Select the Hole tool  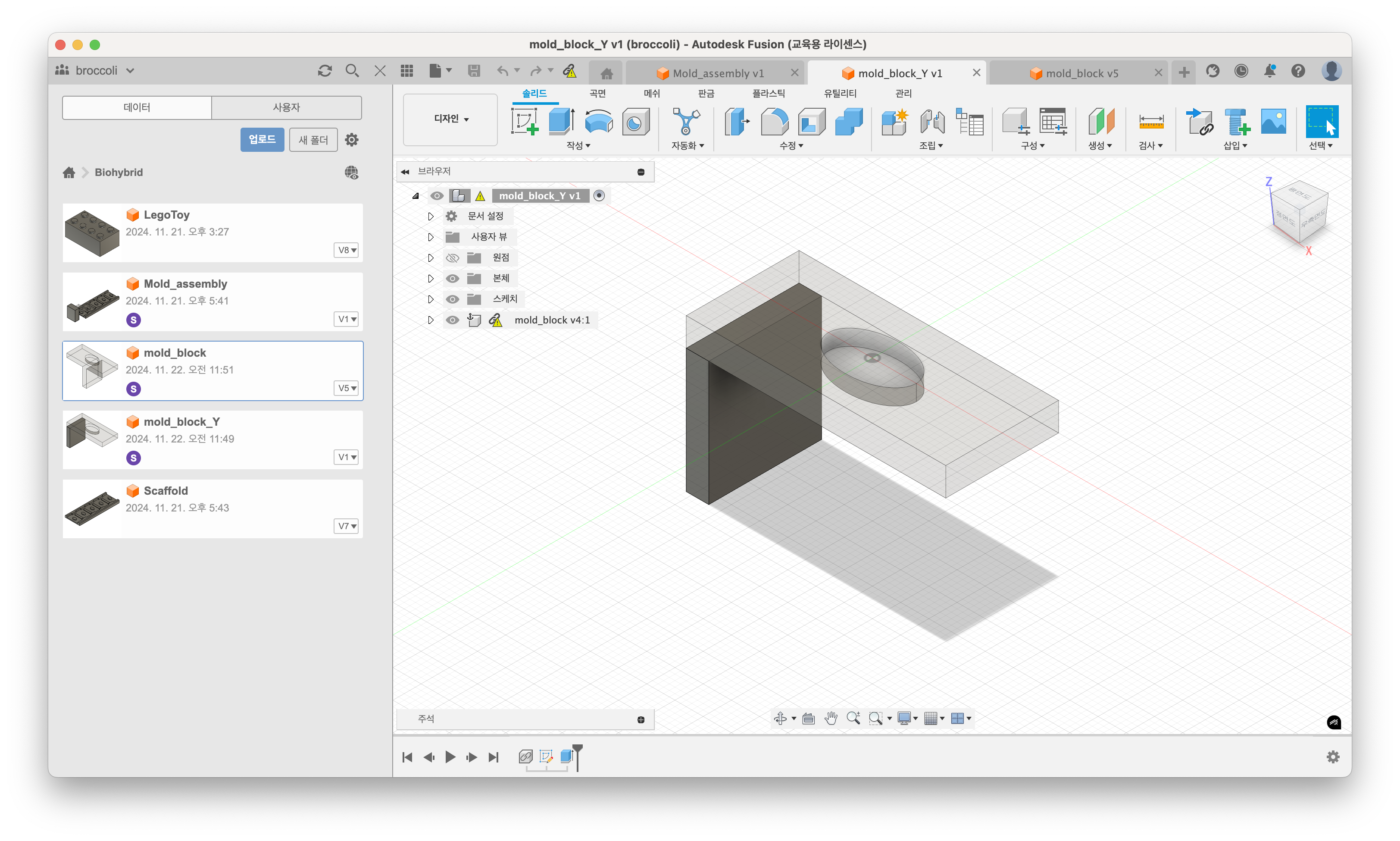[635, 121]
